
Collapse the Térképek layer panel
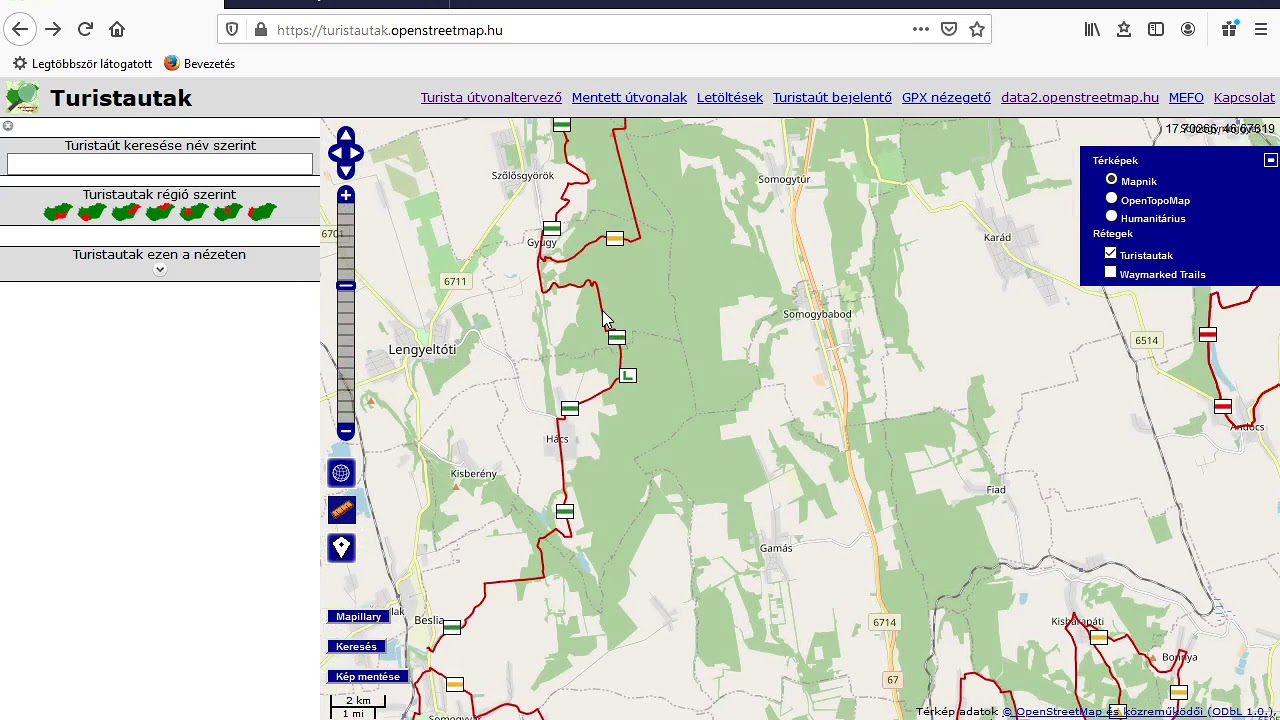[1271, 160]
